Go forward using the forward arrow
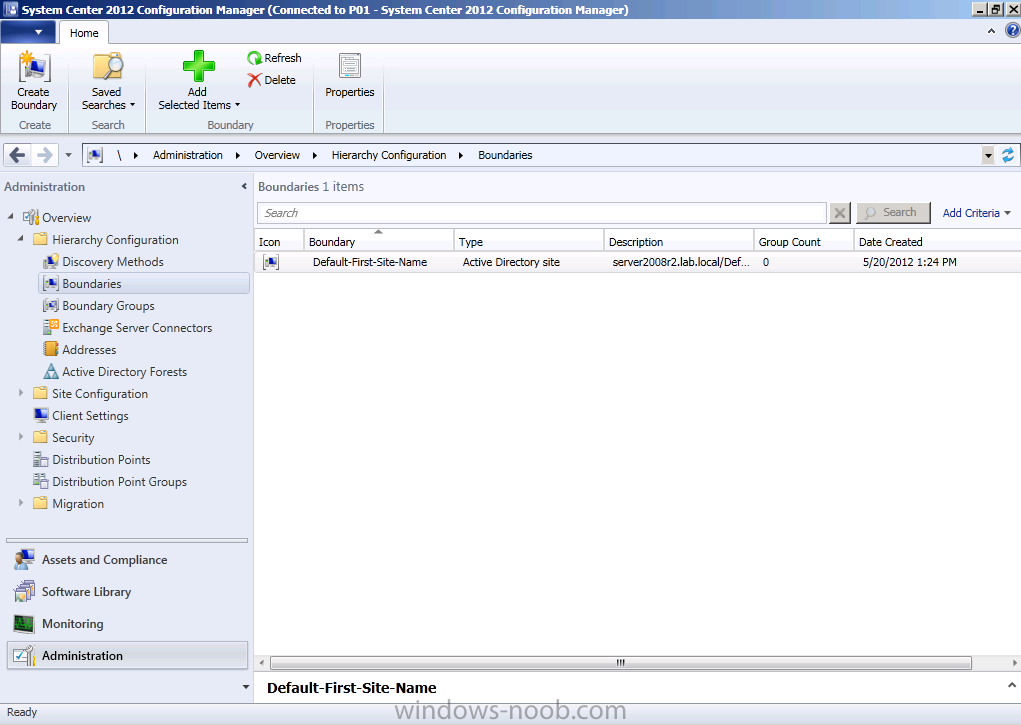This screenshot has height=725, width=1021. click(x=45, y=155)
